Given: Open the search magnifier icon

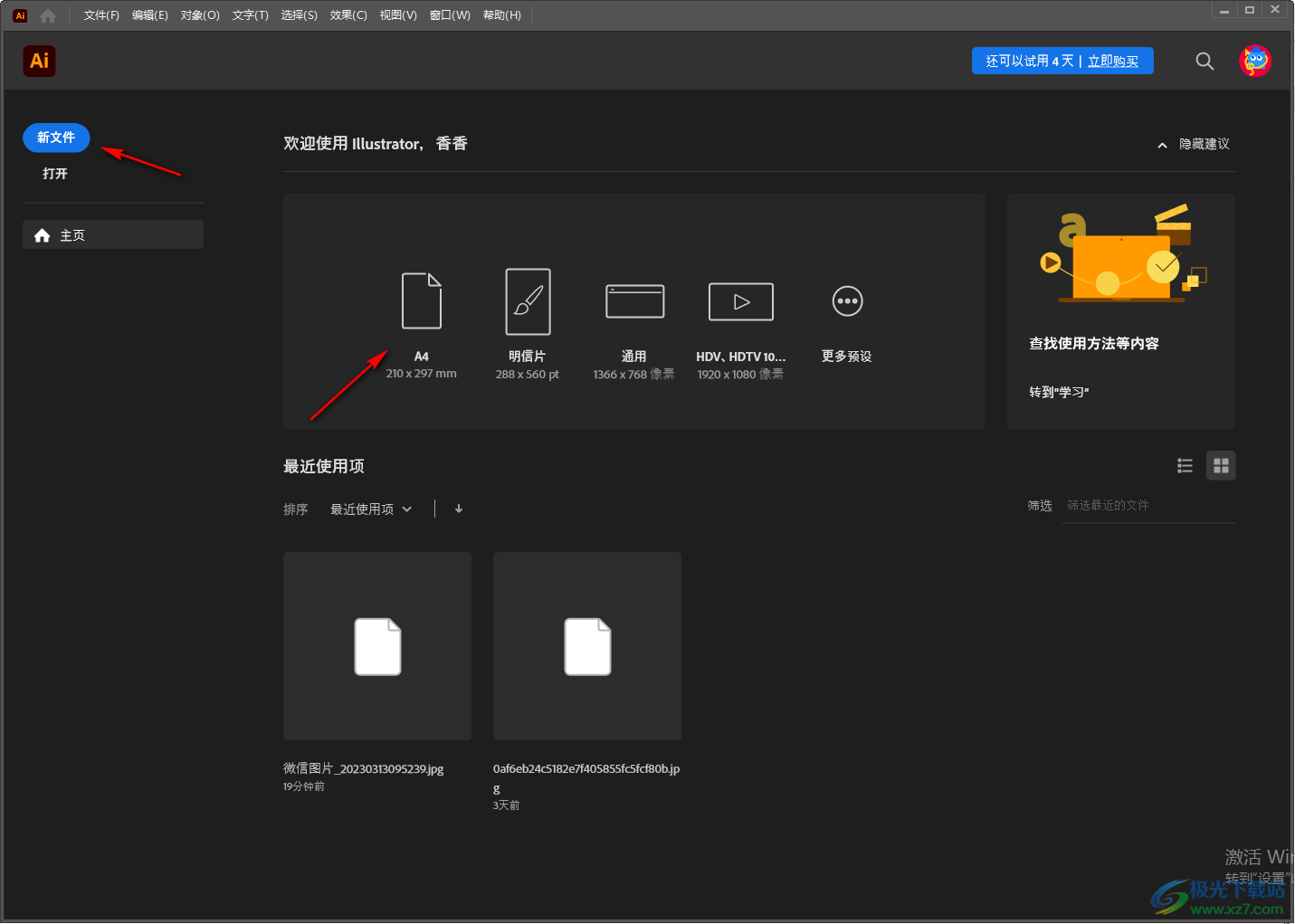Looking at the screenshot, I should [x=1205, y=61].
